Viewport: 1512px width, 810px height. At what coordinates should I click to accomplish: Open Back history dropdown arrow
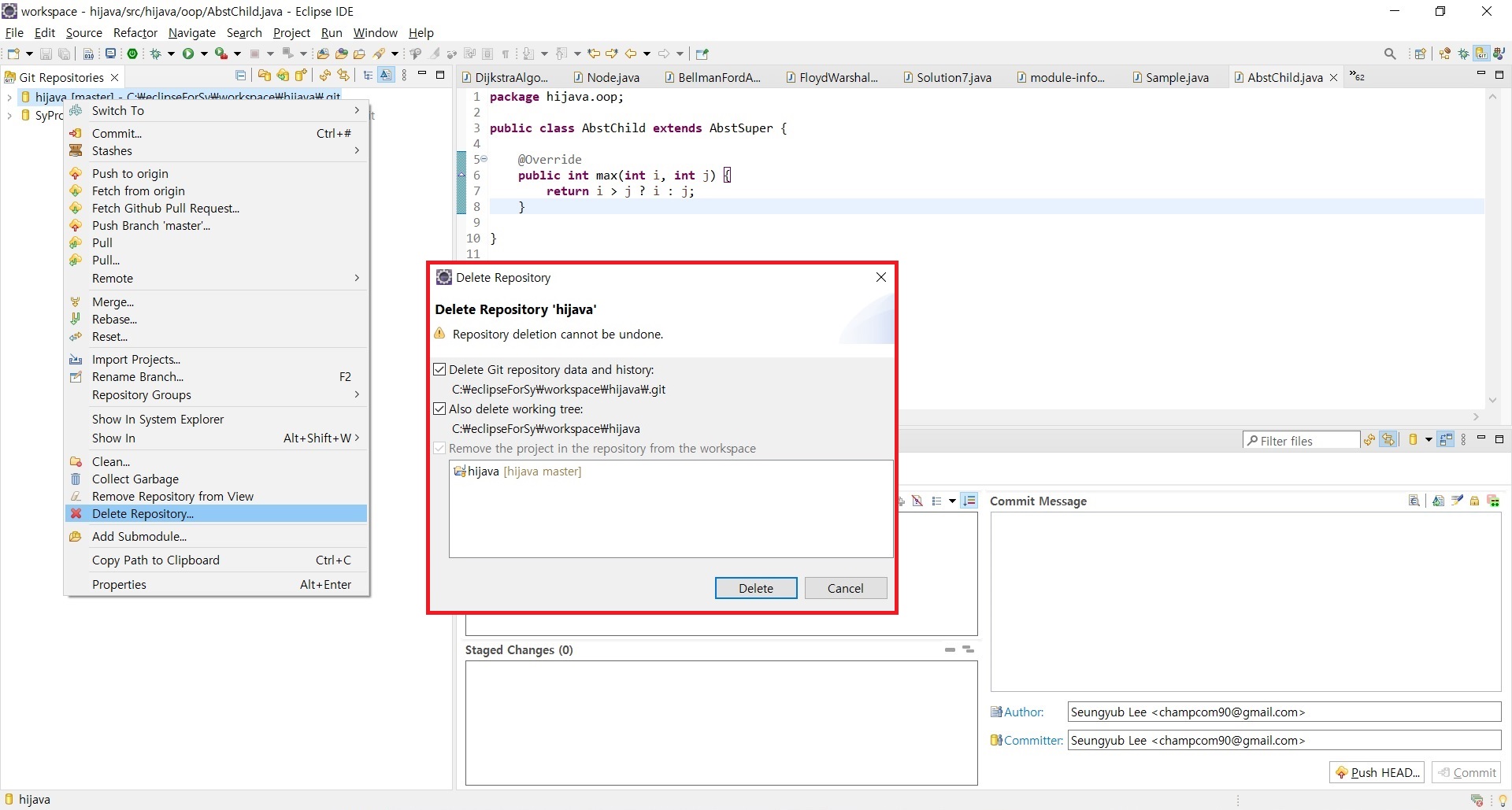point(647,54)
